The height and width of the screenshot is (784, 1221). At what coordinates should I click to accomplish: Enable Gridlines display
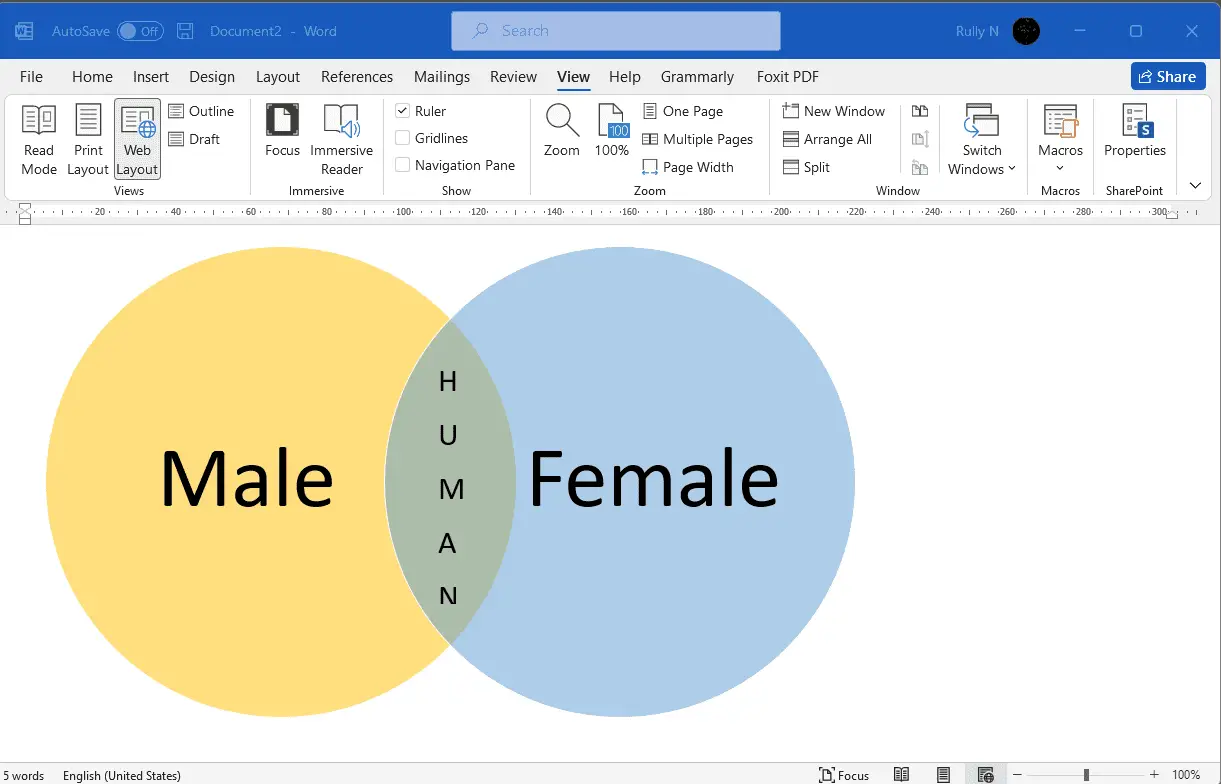(402, 138)
